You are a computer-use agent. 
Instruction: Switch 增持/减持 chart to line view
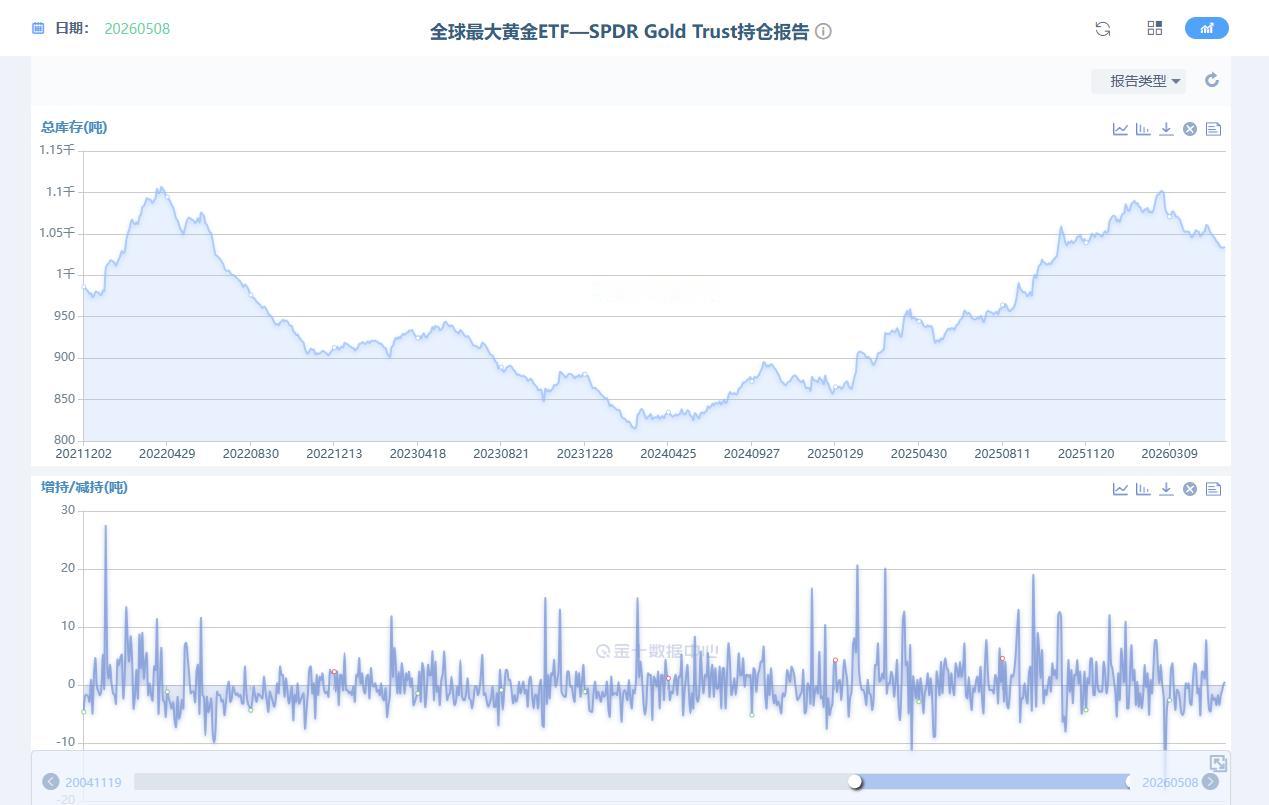click(1120, 489)
